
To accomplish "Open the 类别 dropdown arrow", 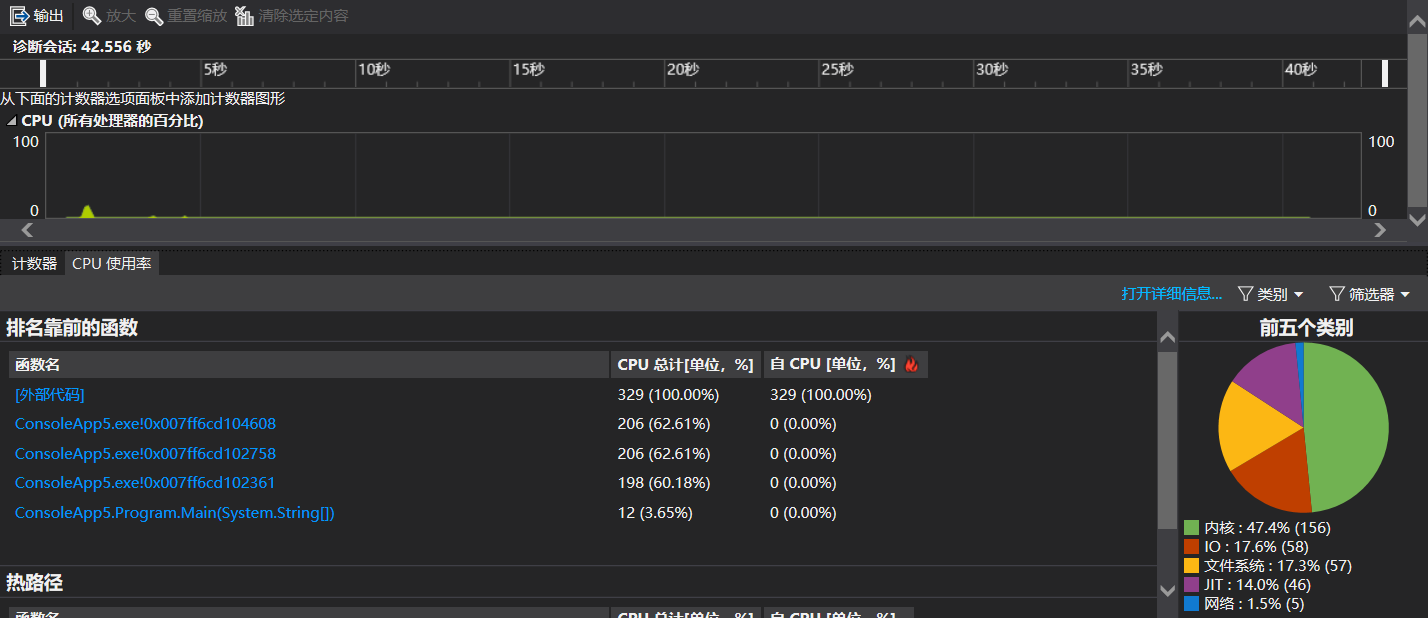I will pos(1299,295).
